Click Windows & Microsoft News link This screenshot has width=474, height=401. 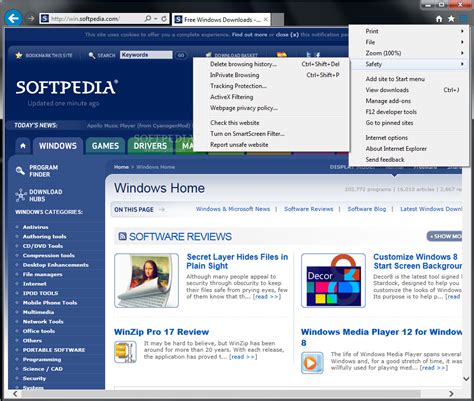[x=233, y=209]
